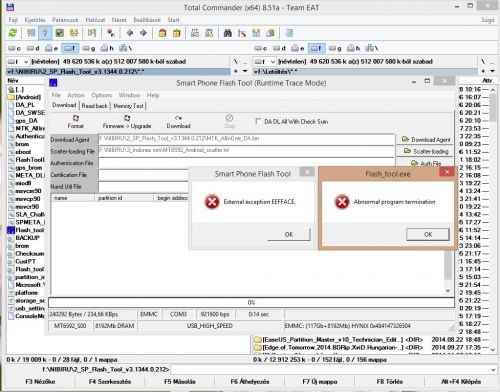The width and height of the screenshot is (500, 392).
Task: Click the F8 Törlés button
Action: [x=389, y=382]
